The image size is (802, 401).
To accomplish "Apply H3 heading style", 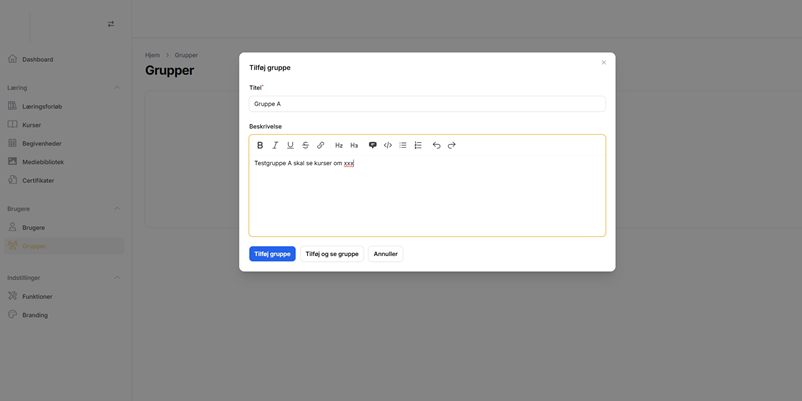I will coord(354,145).
